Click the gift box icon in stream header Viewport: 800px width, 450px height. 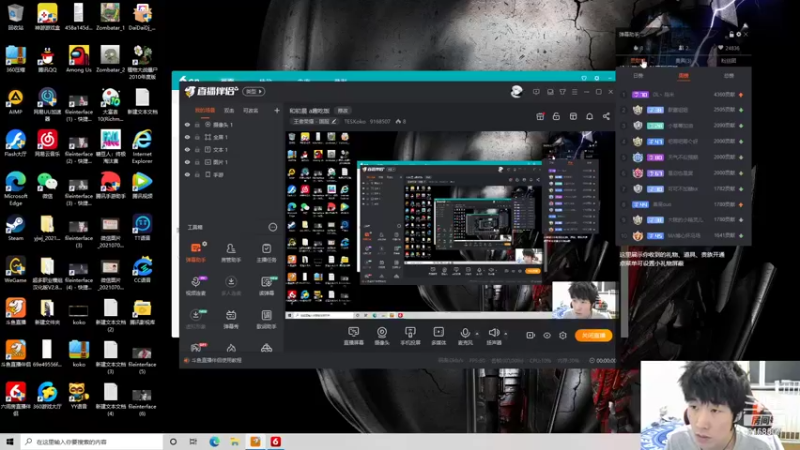tap(540, 116)
